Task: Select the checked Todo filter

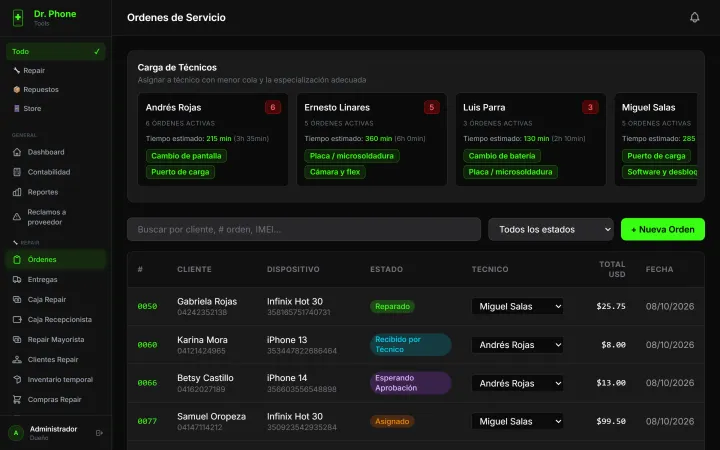Action: (56, 51)
